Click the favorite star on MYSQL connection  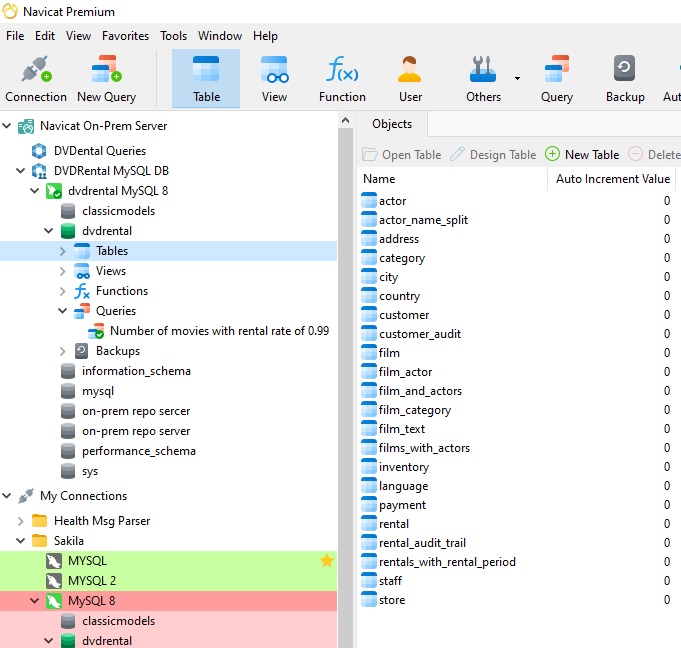[327, 561]
